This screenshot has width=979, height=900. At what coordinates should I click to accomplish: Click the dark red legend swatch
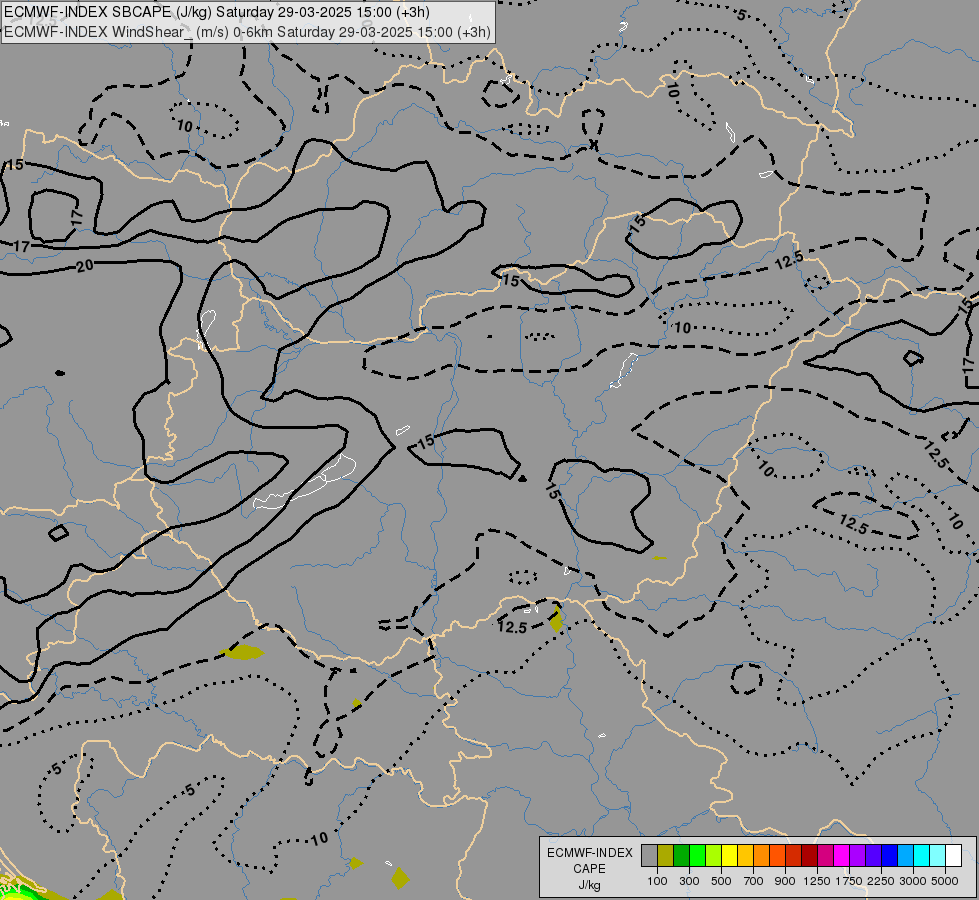(x=809, y=856)
